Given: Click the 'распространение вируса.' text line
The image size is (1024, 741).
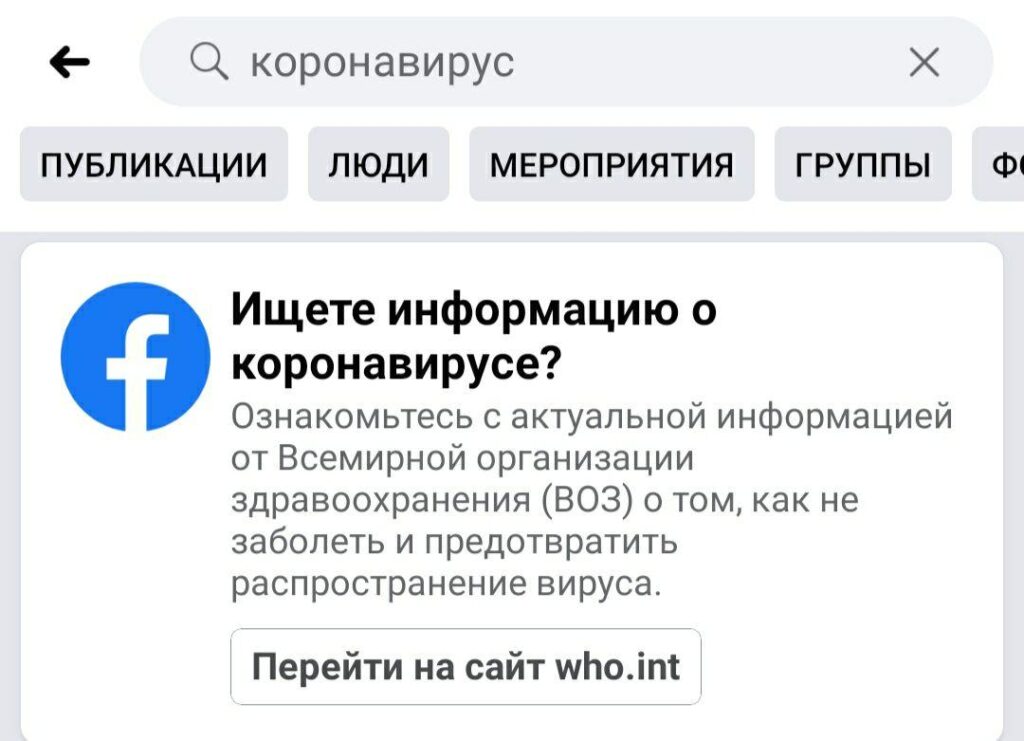Looking at the screenshot, I should coord(446,584).
